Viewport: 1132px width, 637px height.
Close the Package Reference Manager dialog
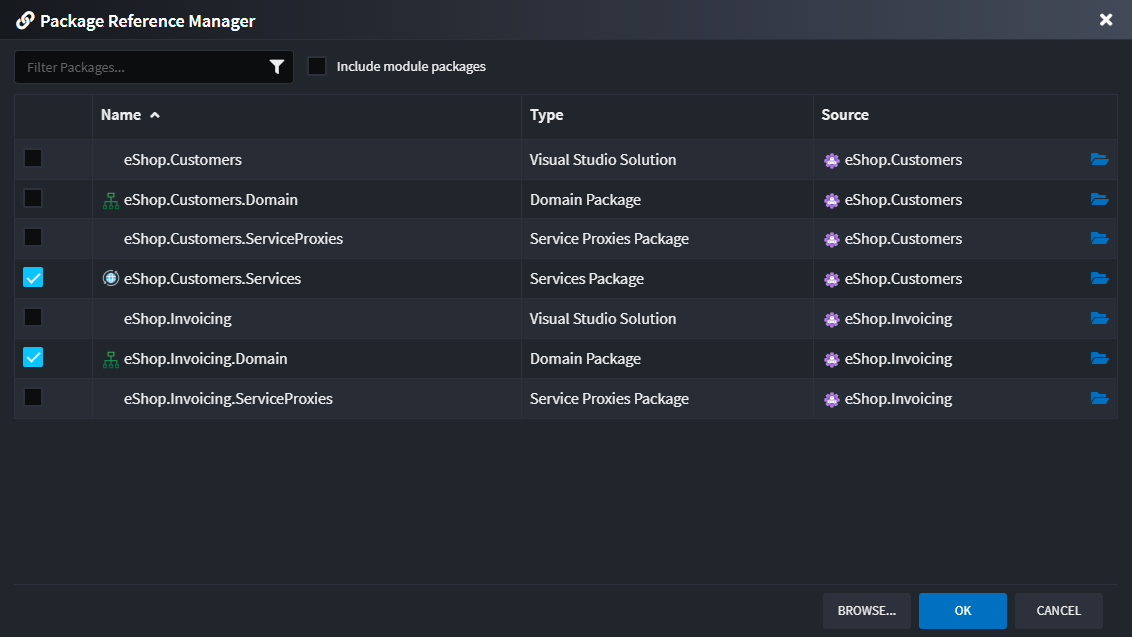(x=1105, y=20)
